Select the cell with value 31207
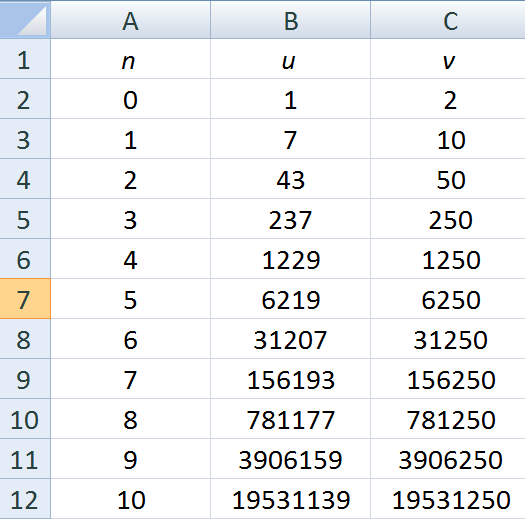 click(291, 339)
